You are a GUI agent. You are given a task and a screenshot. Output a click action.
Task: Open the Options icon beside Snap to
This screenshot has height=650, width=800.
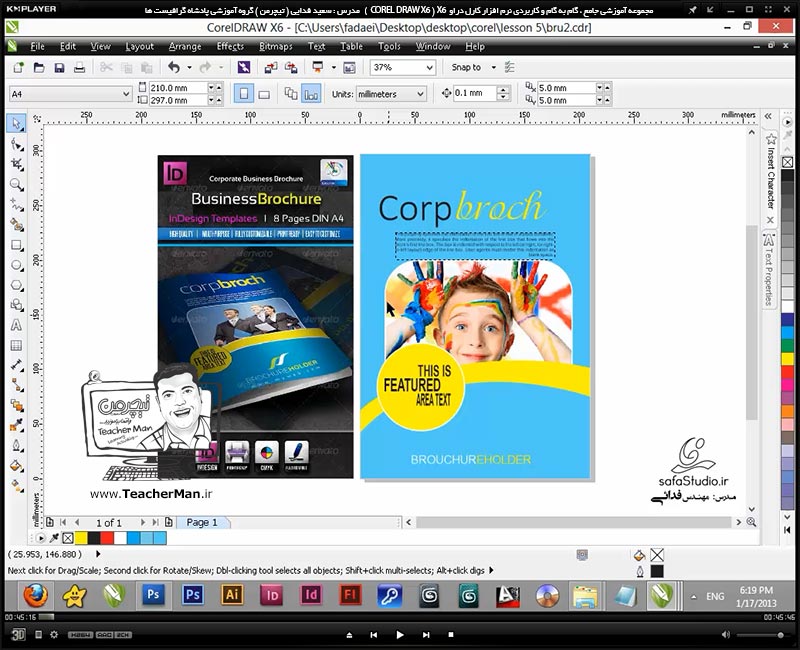tap(509, 67)
